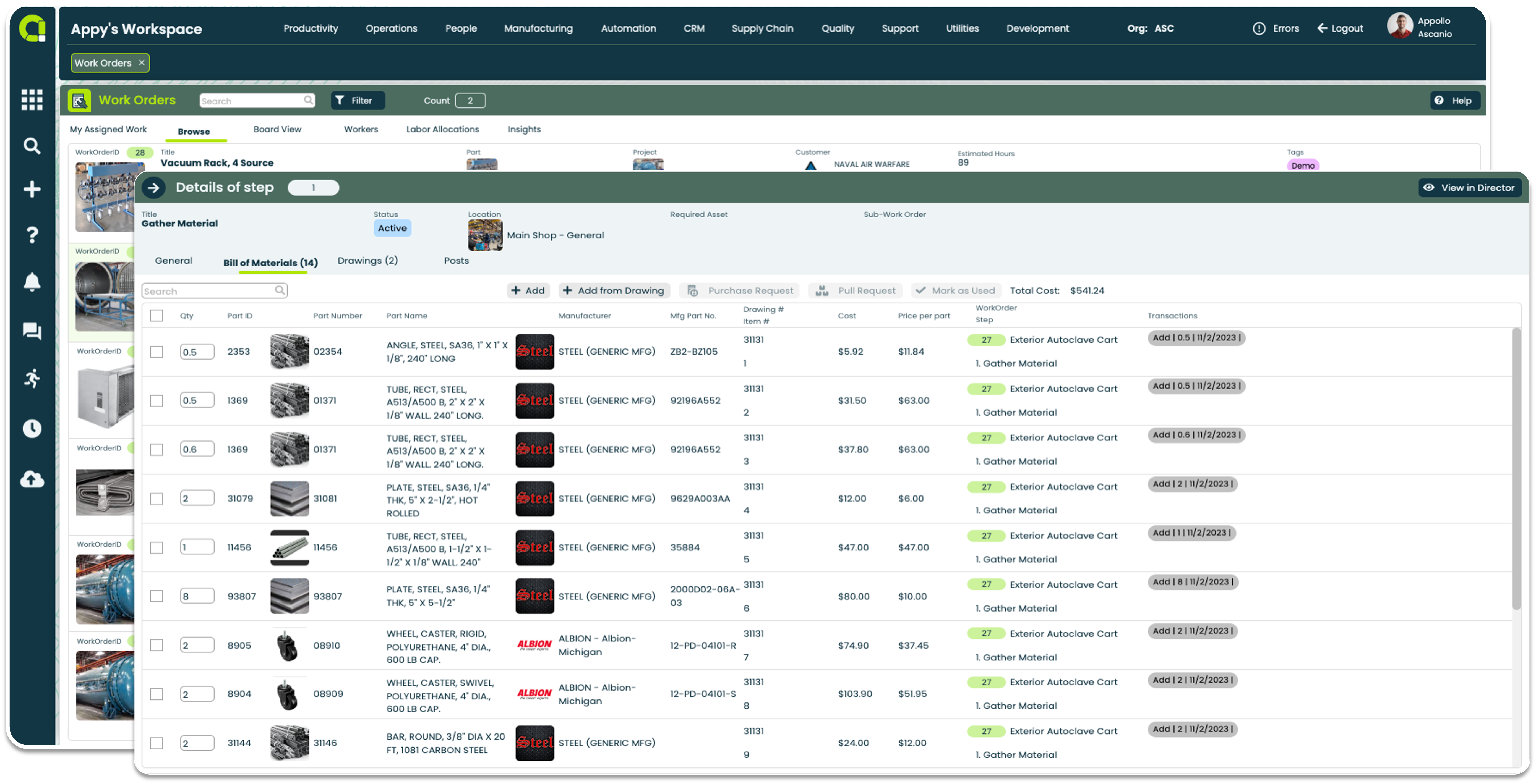Click magnifier in Bill of Materials search
Image resolution: width=1536 pixels, height=784 pixels.
tap(280, 290)
